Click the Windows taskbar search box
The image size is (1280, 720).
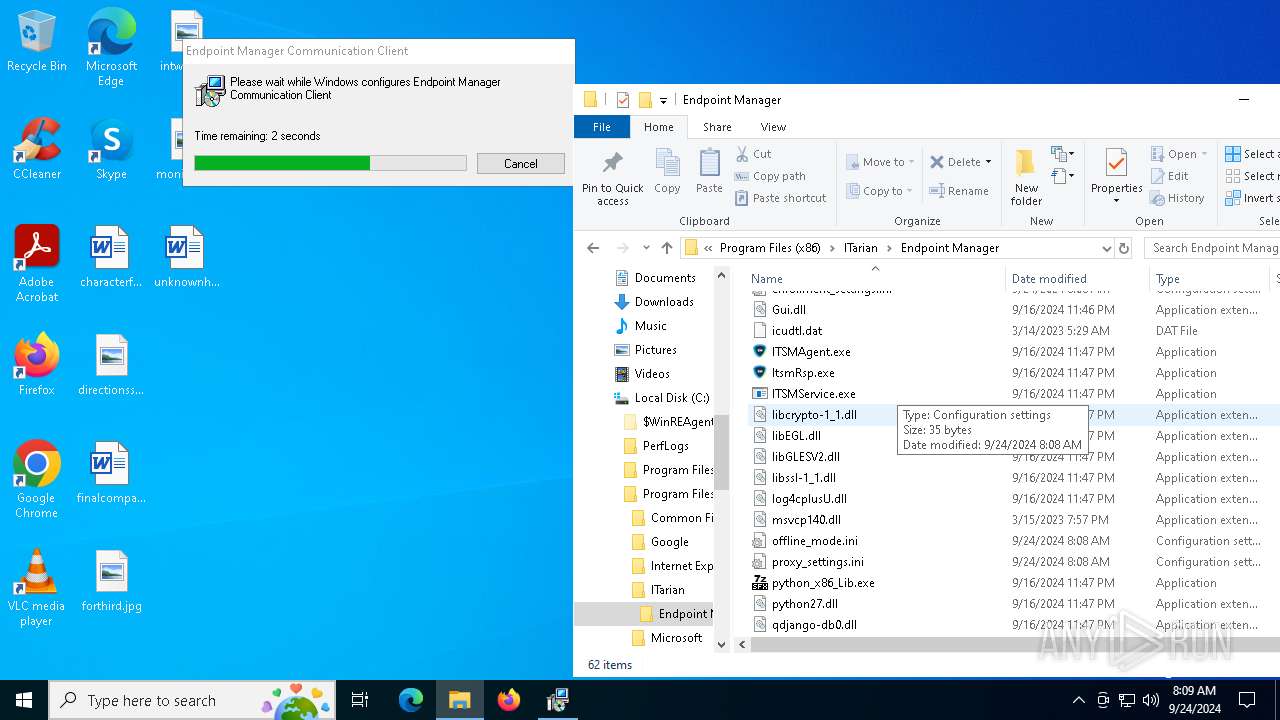click(194, 700)
